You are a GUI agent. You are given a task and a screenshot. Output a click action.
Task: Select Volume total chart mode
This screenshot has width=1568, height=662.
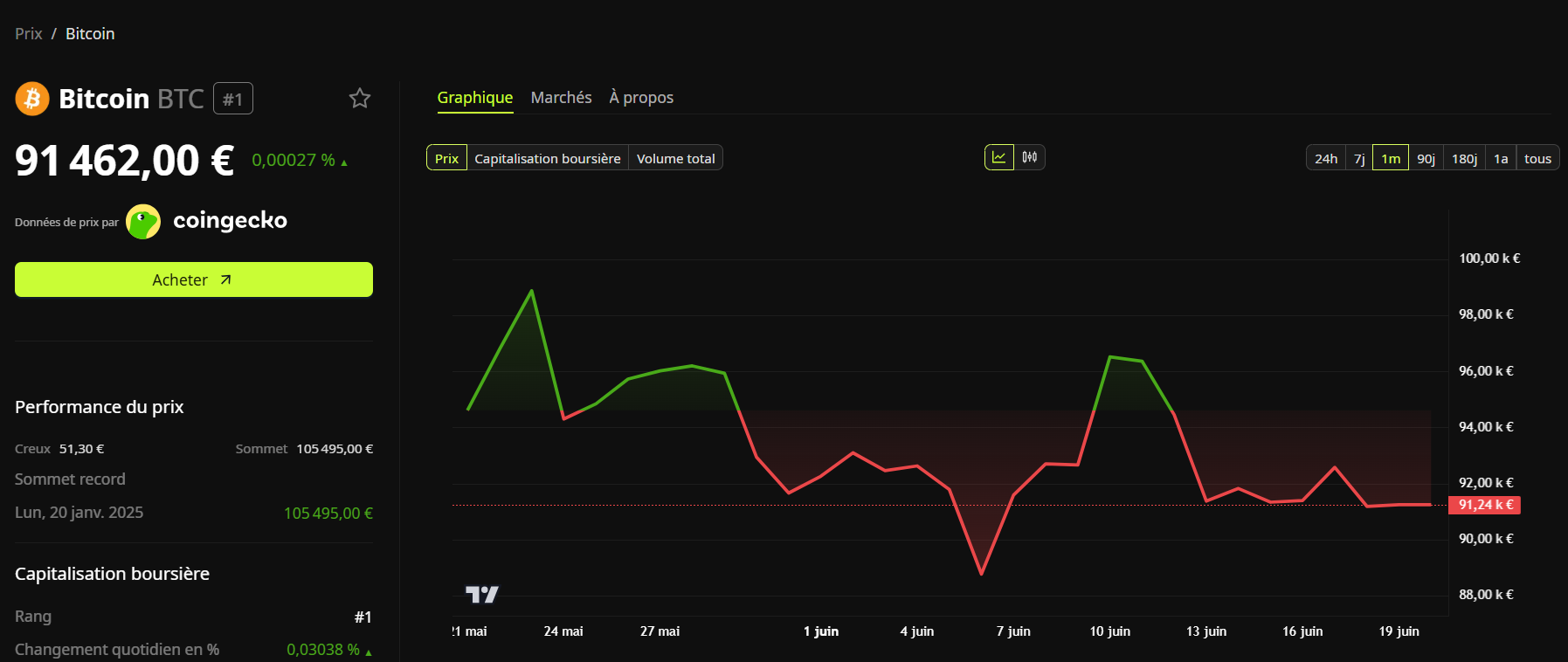tap(675, 158)
